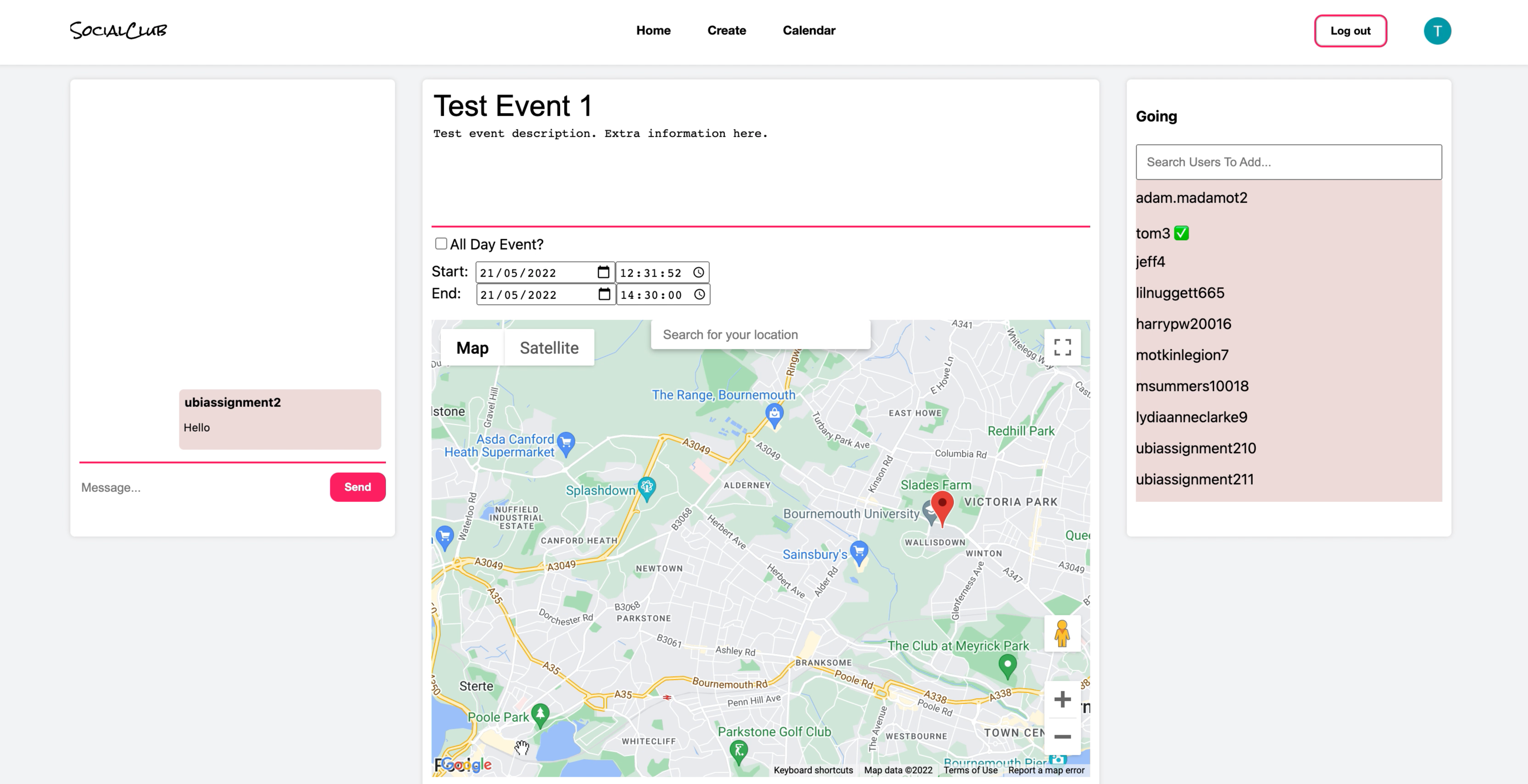The width and height of the screenshot is (1528, 784).
Task: Send the chat message
Action: 357,487
